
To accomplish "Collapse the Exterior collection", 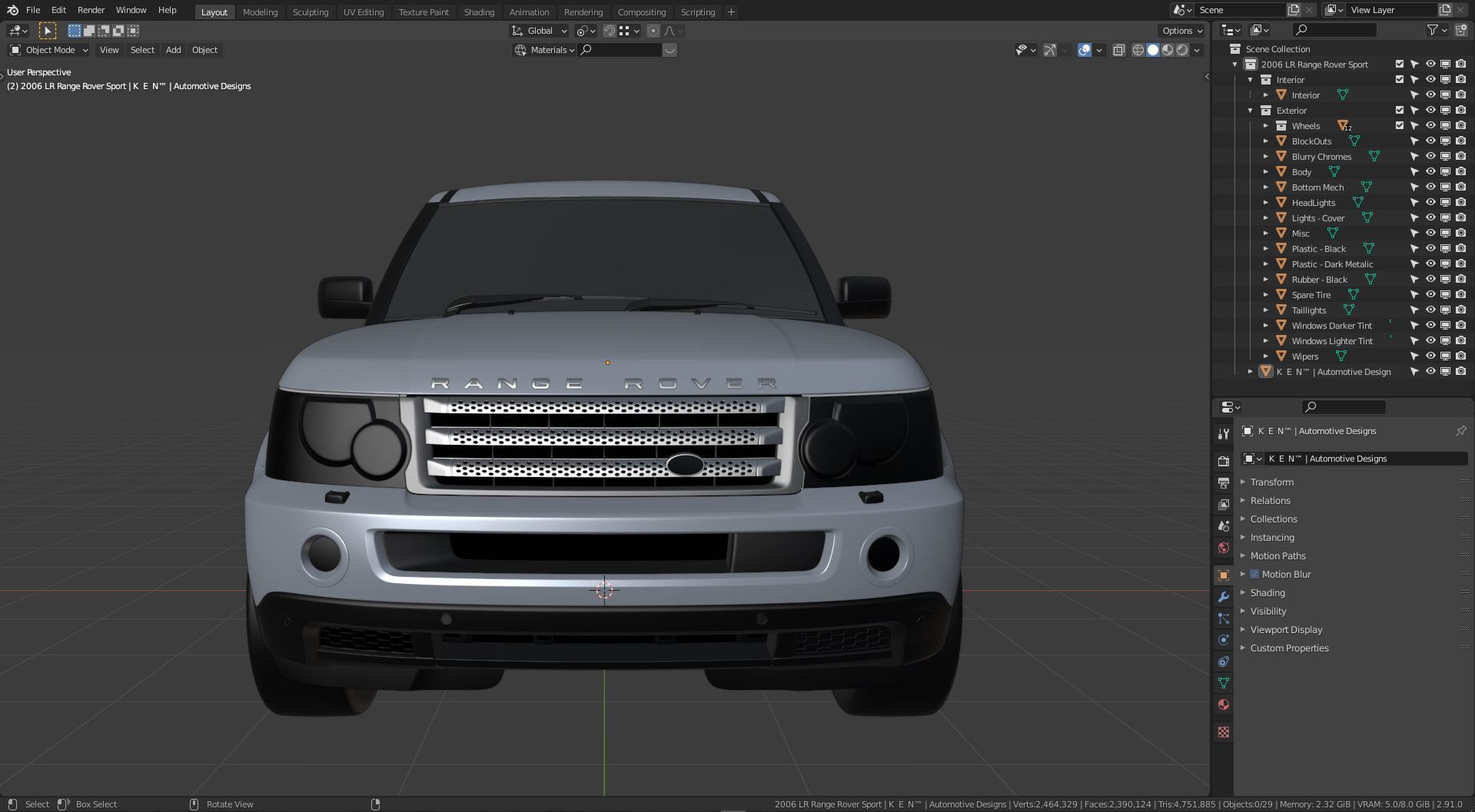I will click(x=1251, y=110).
